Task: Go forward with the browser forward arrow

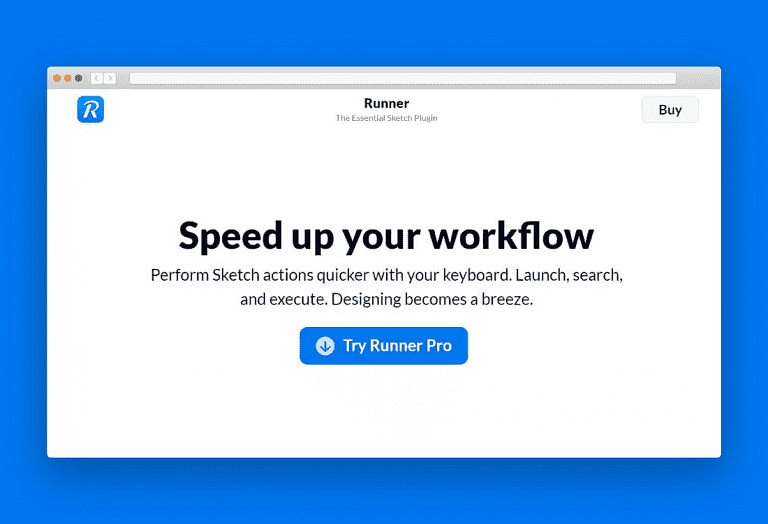Action: point(109,78)
